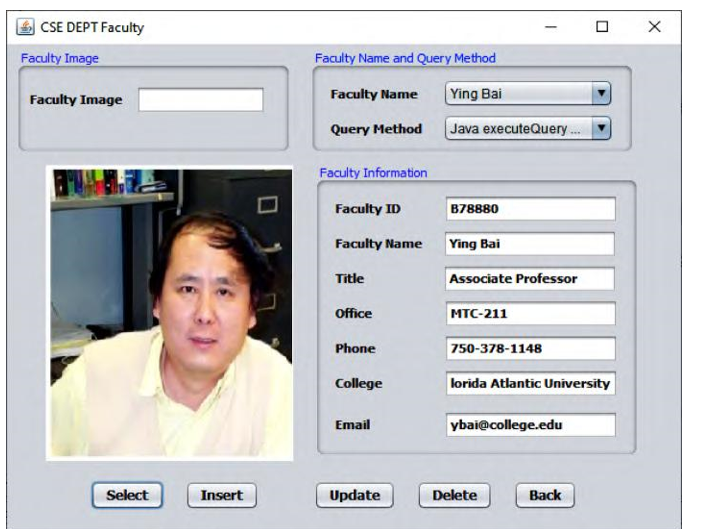
Task: Expand the Query Method dropdown arrow
Action: click(x=601, y=129)
